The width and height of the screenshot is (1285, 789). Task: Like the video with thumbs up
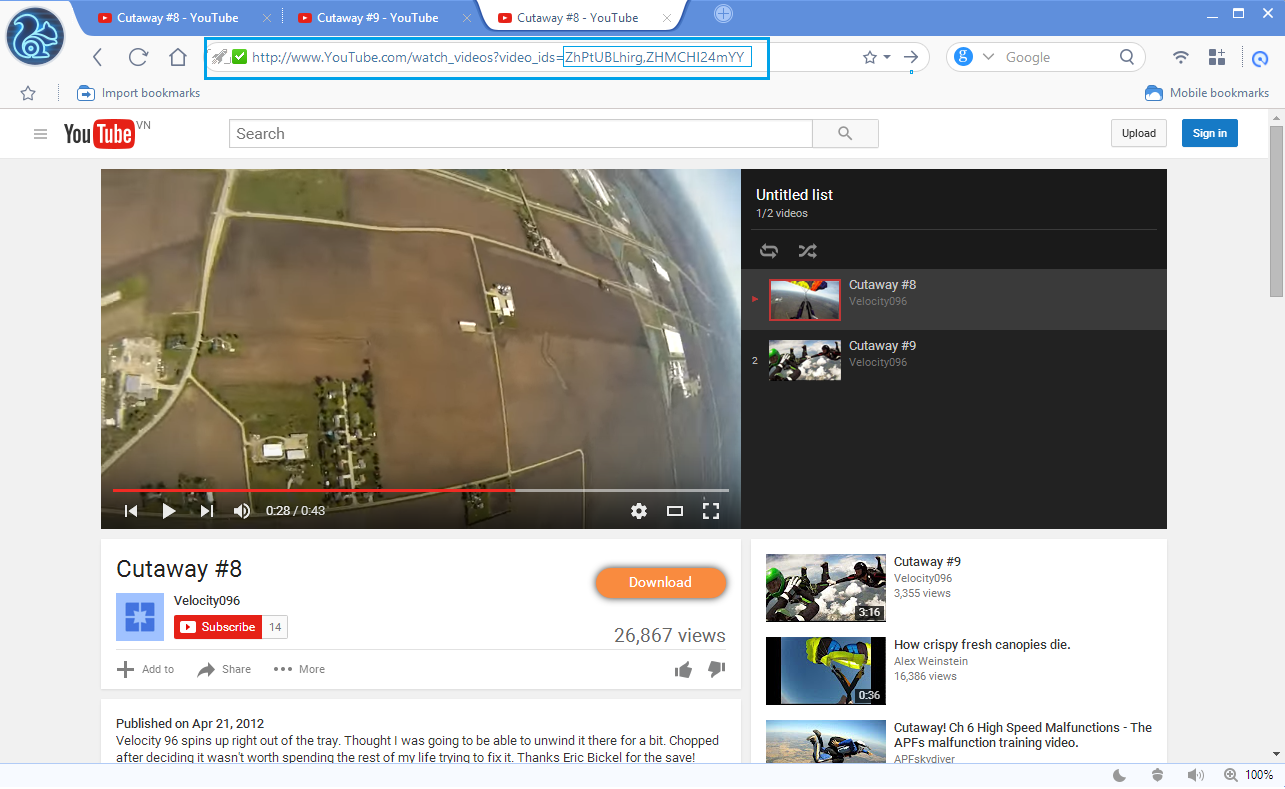tap(683, 669)
